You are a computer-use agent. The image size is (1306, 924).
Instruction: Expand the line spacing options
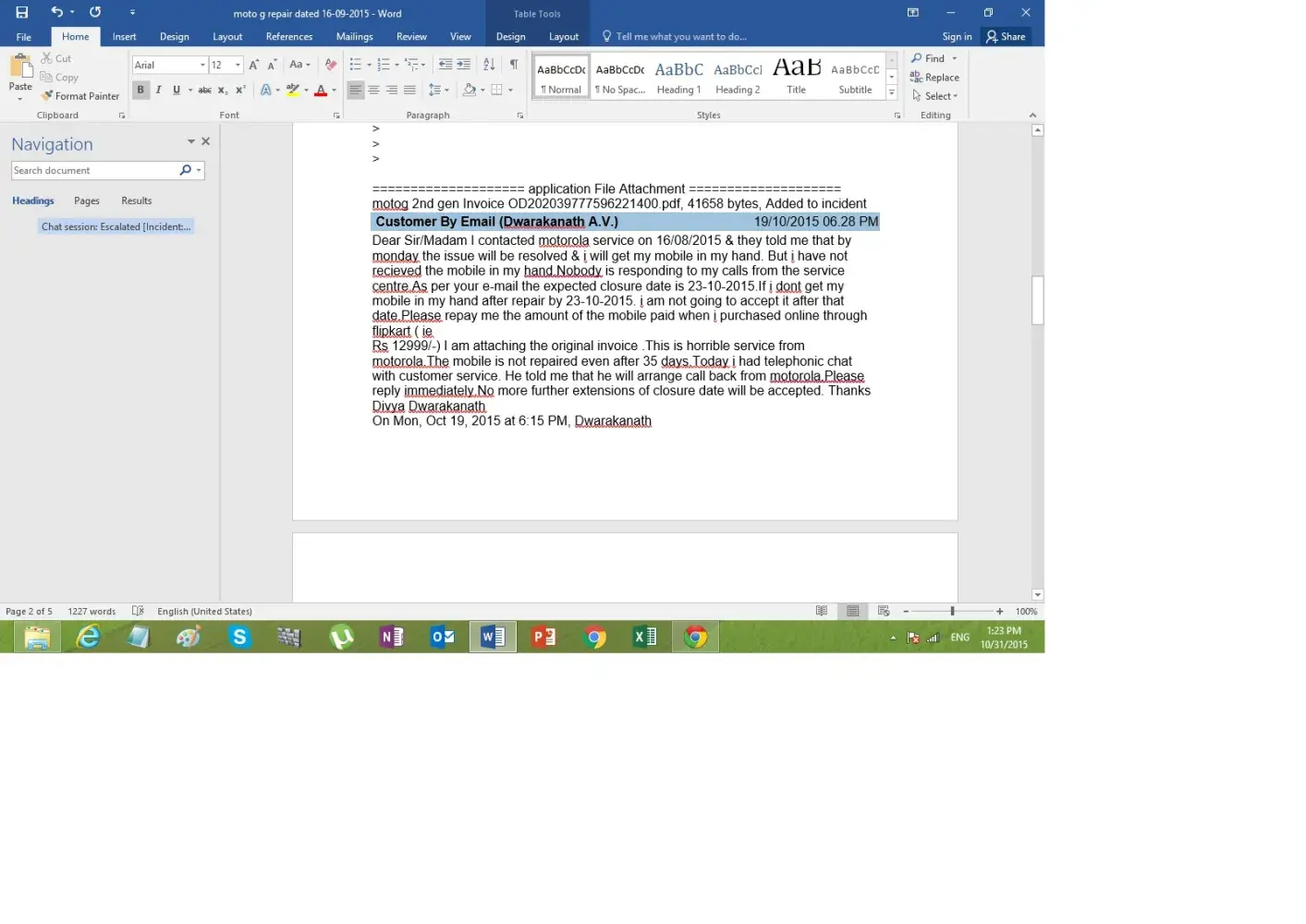pyautogui.click(x=439, y=91)
